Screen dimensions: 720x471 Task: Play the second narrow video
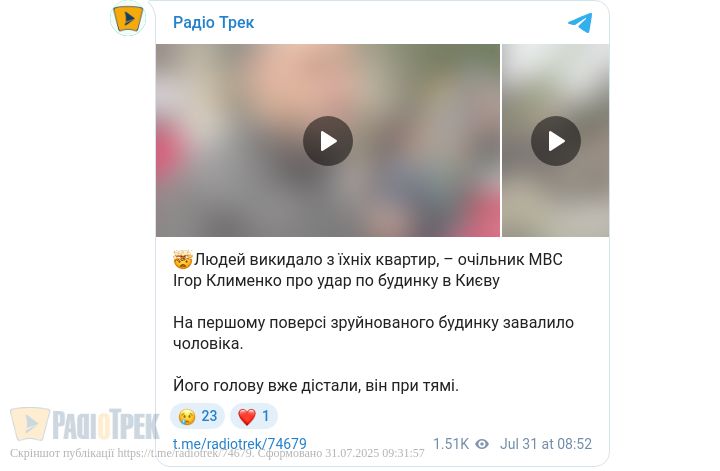pos(556,141)
